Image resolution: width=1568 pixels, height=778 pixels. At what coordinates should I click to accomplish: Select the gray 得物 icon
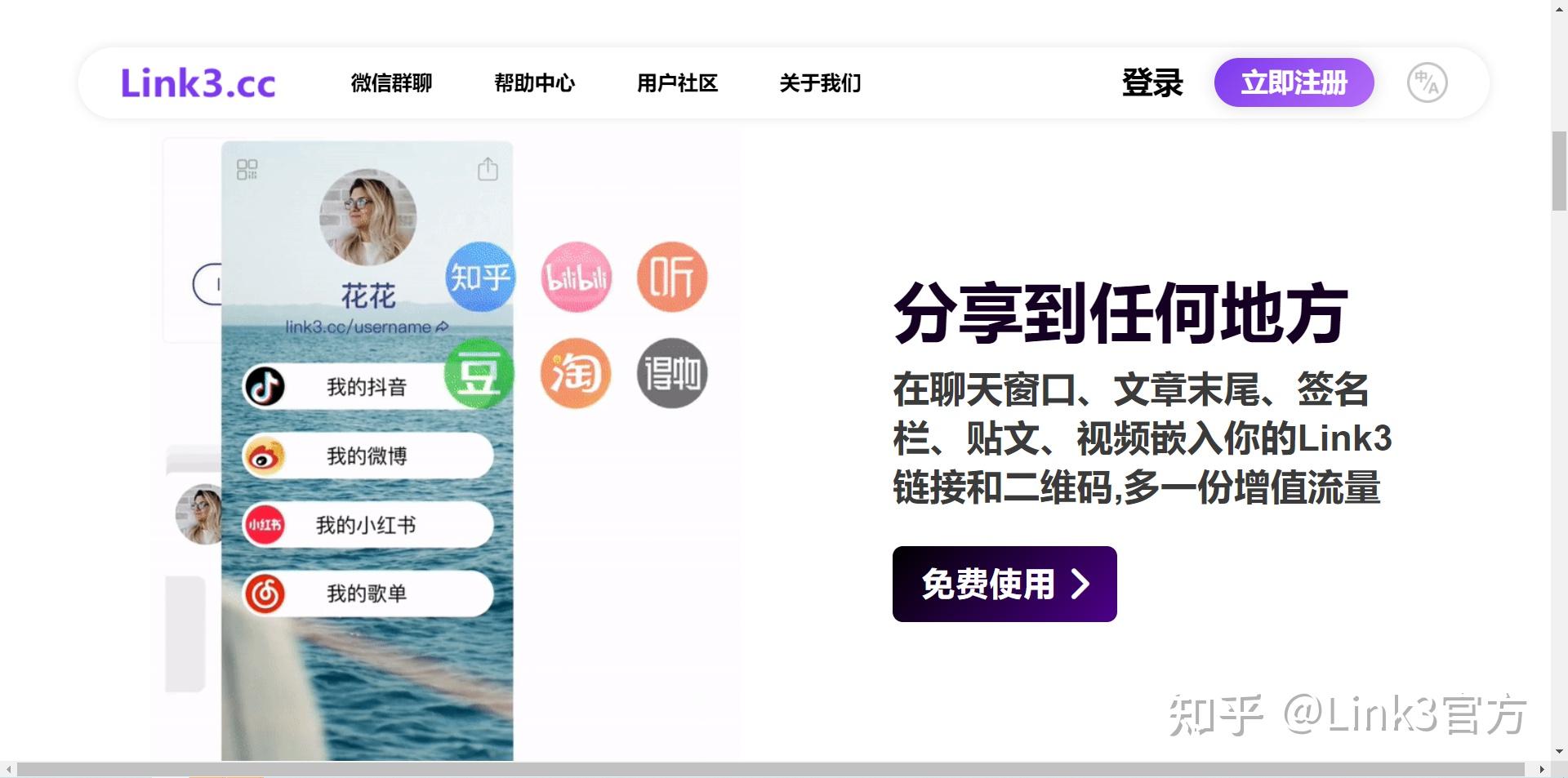point(671,373)
